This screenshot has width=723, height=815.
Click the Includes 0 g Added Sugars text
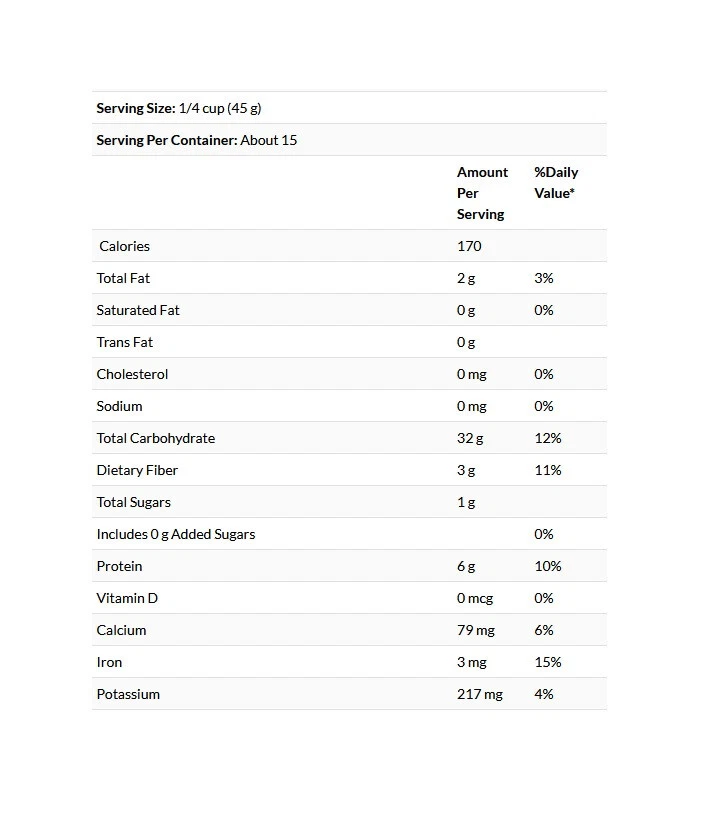click(x=175, y=534)
